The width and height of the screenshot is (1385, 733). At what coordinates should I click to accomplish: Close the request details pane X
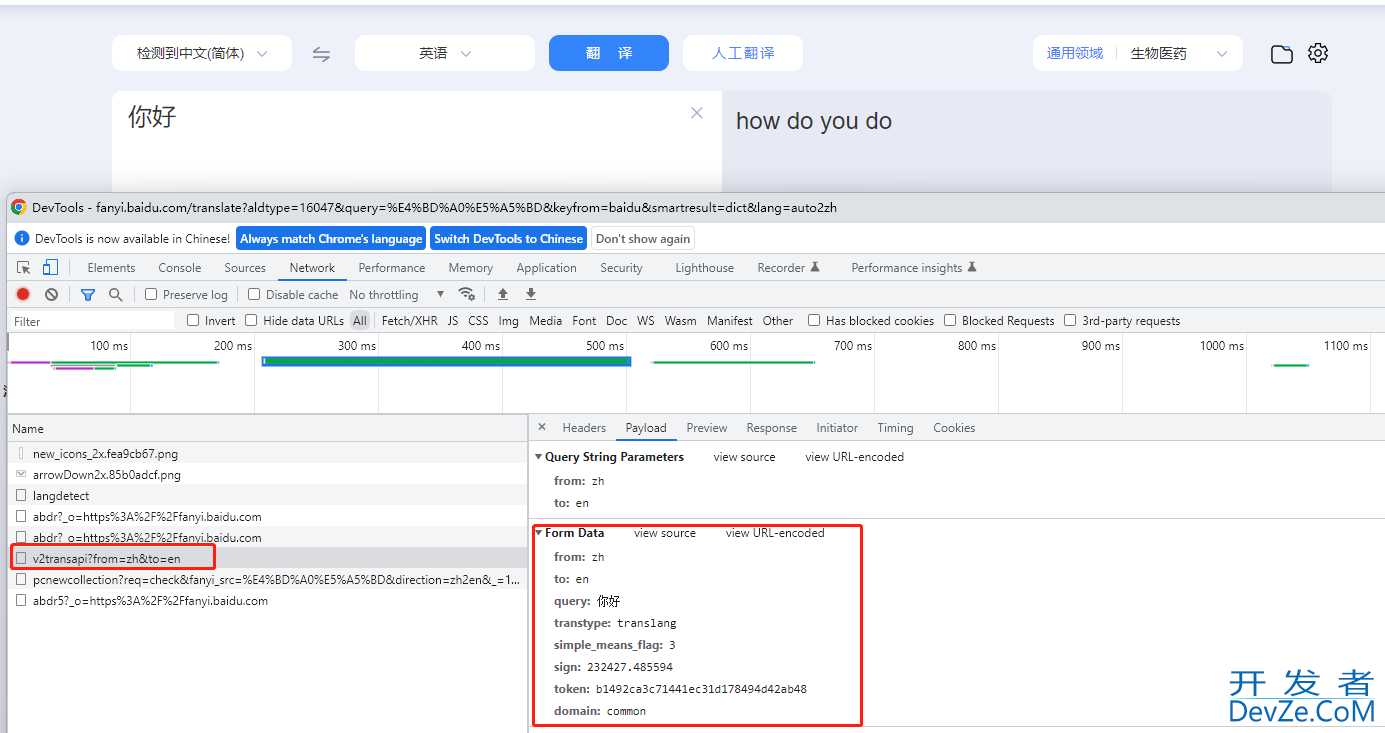(x=542, y=427)
